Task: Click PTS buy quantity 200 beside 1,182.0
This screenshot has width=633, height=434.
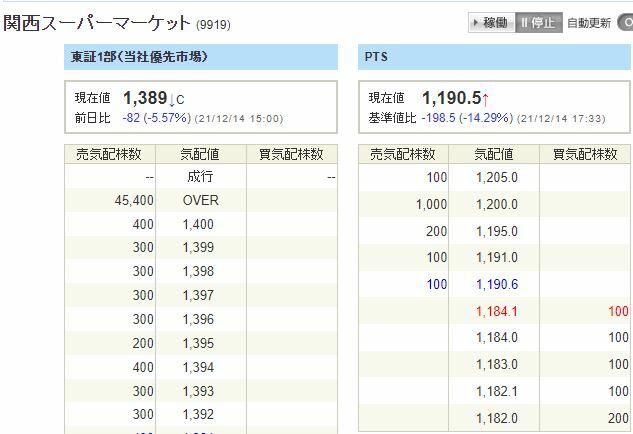Action: pos(618,418)
